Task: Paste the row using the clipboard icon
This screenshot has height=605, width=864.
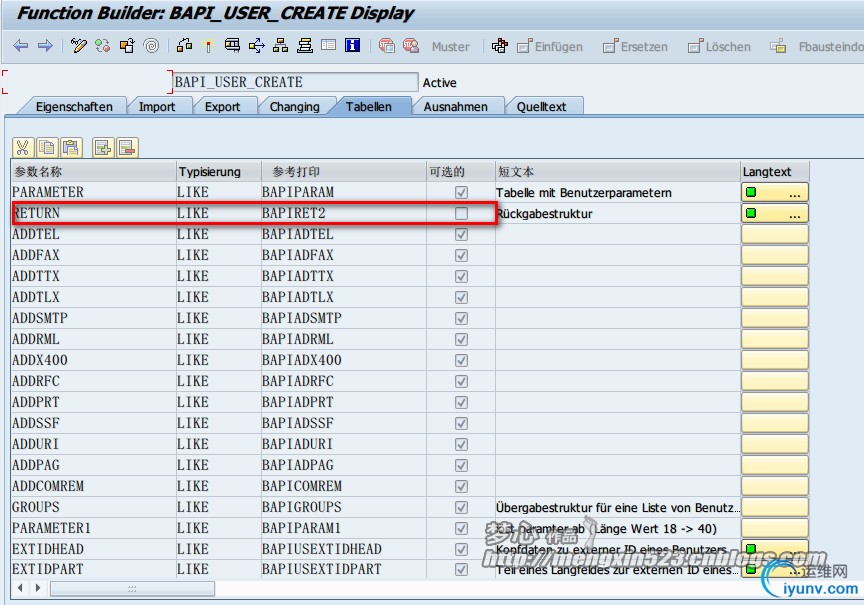Action: tap(71, 148)
